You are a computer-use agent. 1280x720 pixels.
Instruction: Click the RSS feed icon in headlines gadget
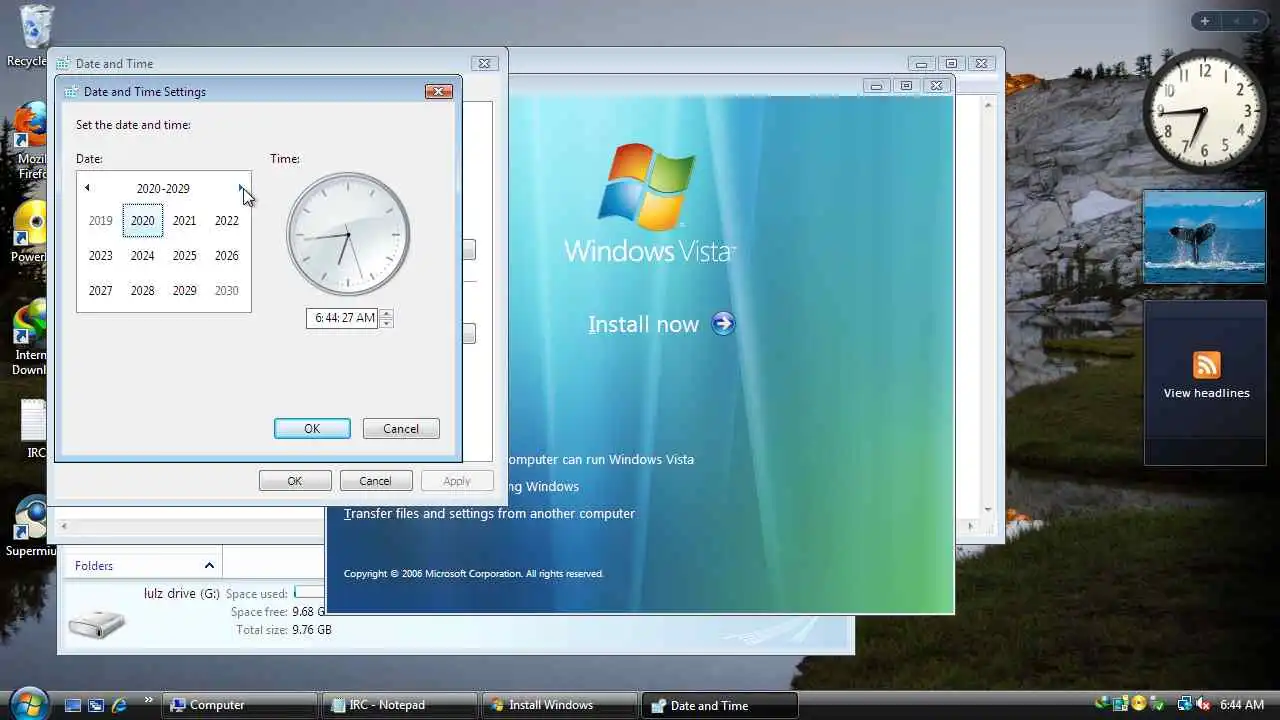(x=1206, y=365)
